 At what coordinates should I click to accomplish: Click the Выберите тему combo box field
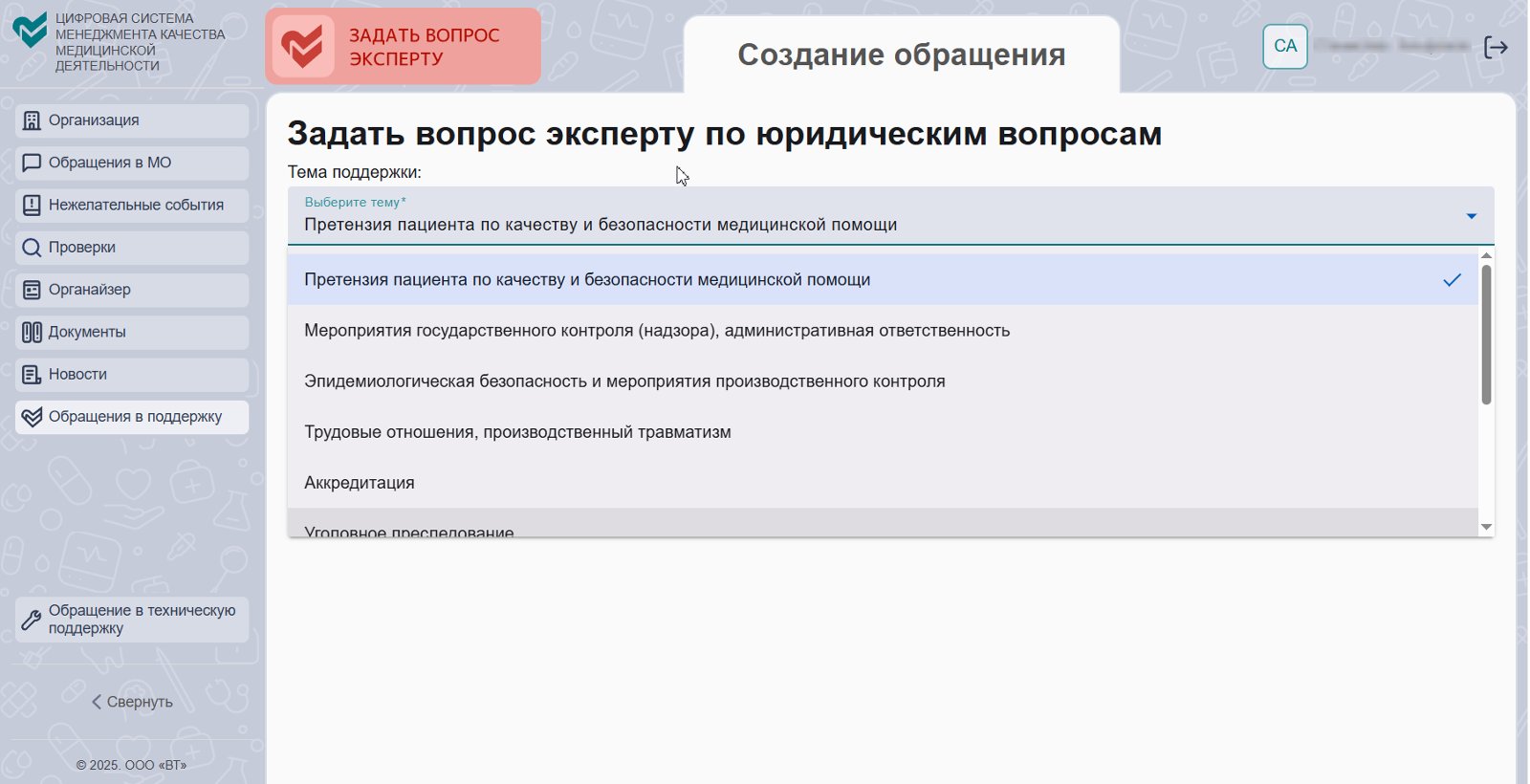[x=890, y=216]
